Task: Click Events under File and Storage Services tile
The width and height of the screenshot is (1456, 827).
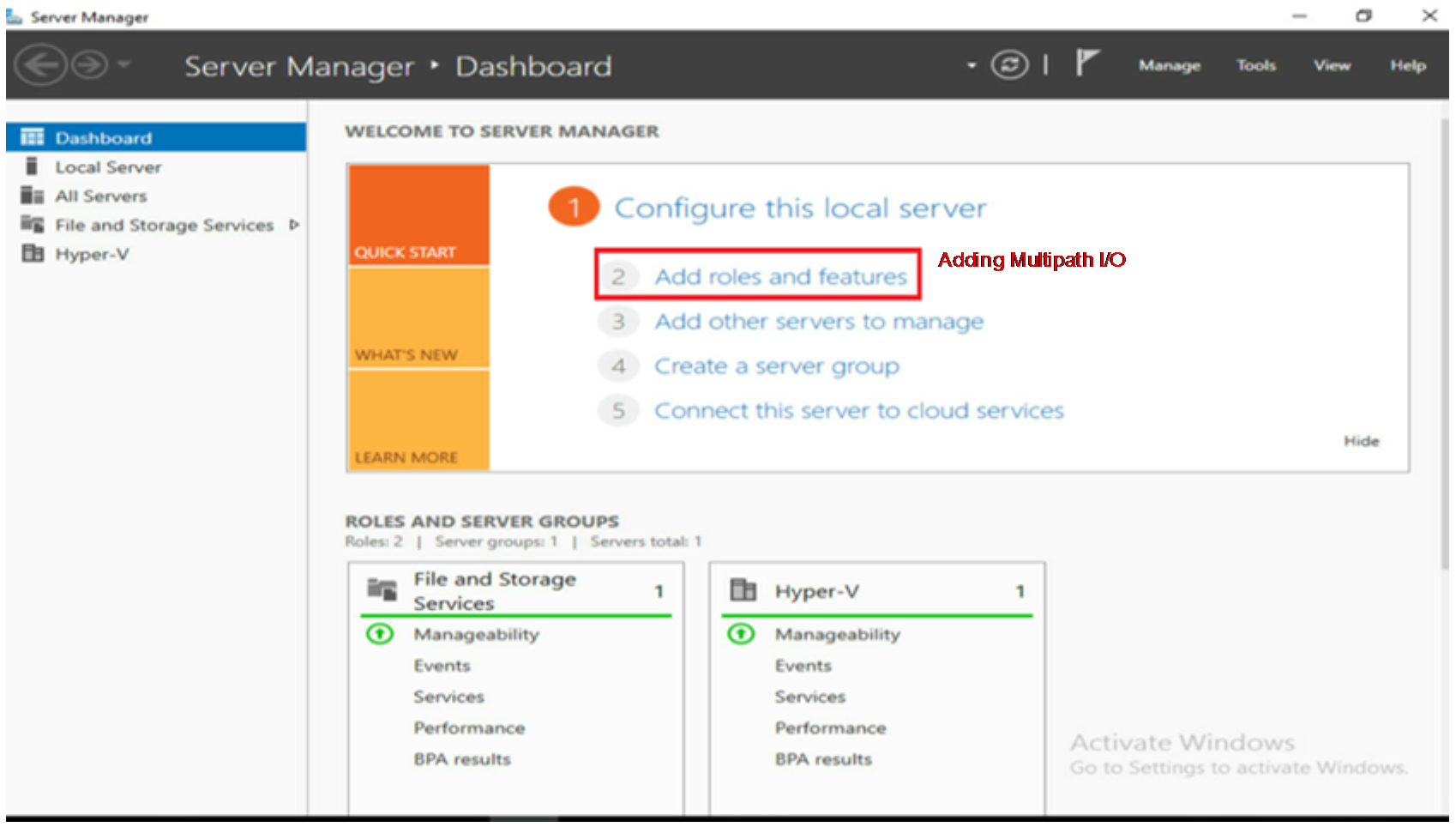Action: tap(442, 666)
